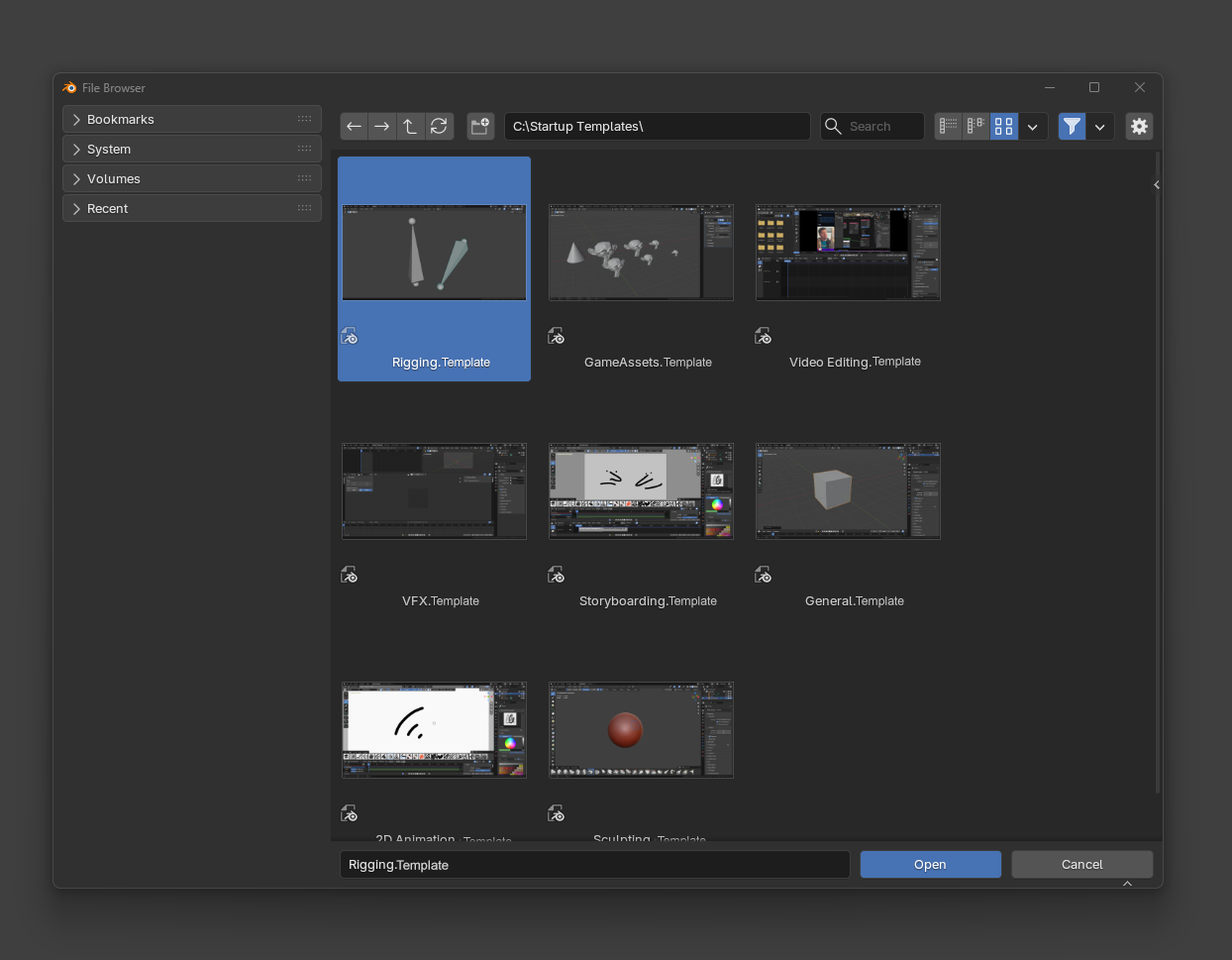Select the VFX.Template thumbnail
Image resolution: width=1232 pixels, height=960 pixels.
point(434,491)
